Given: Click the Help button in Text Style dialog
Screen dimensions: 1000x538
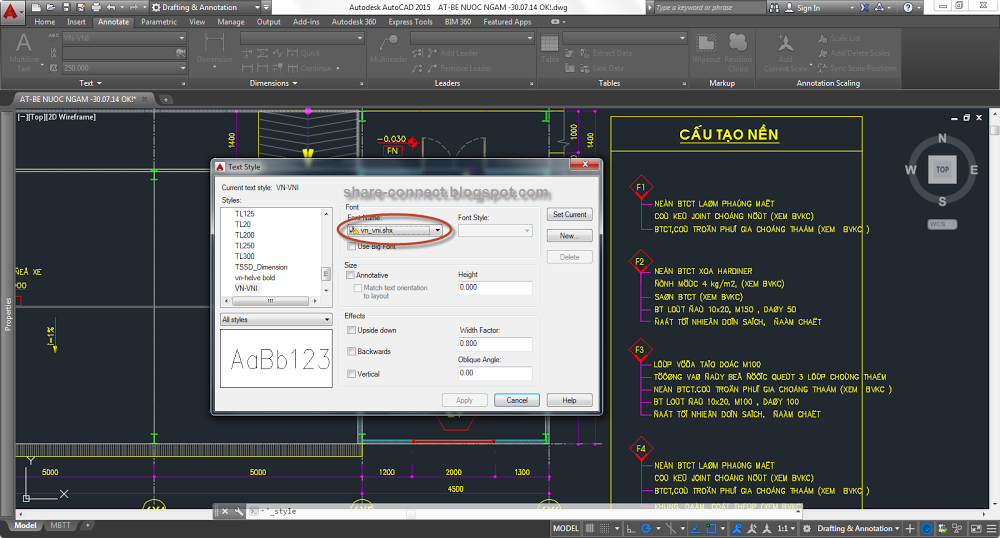Looking at the screenshot, I should [x=570, y=400].
